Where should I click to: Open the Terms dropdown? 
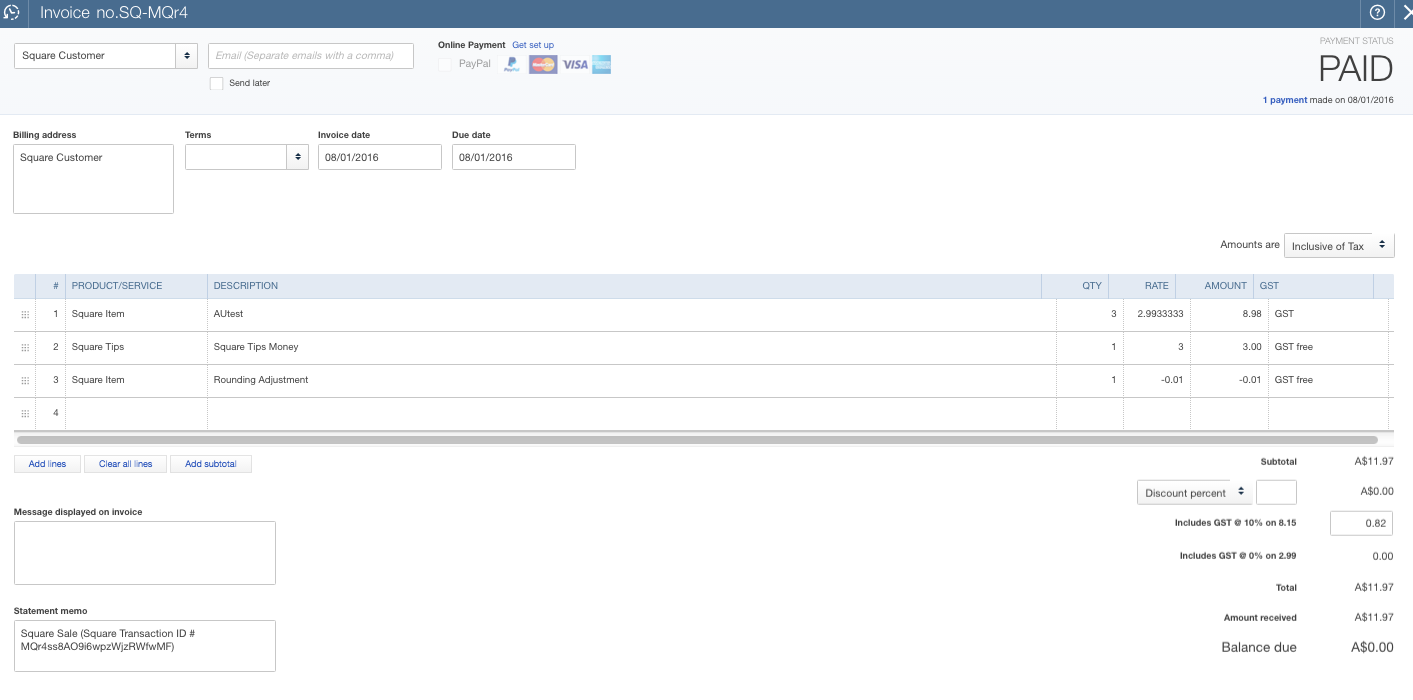click(297, 157)
